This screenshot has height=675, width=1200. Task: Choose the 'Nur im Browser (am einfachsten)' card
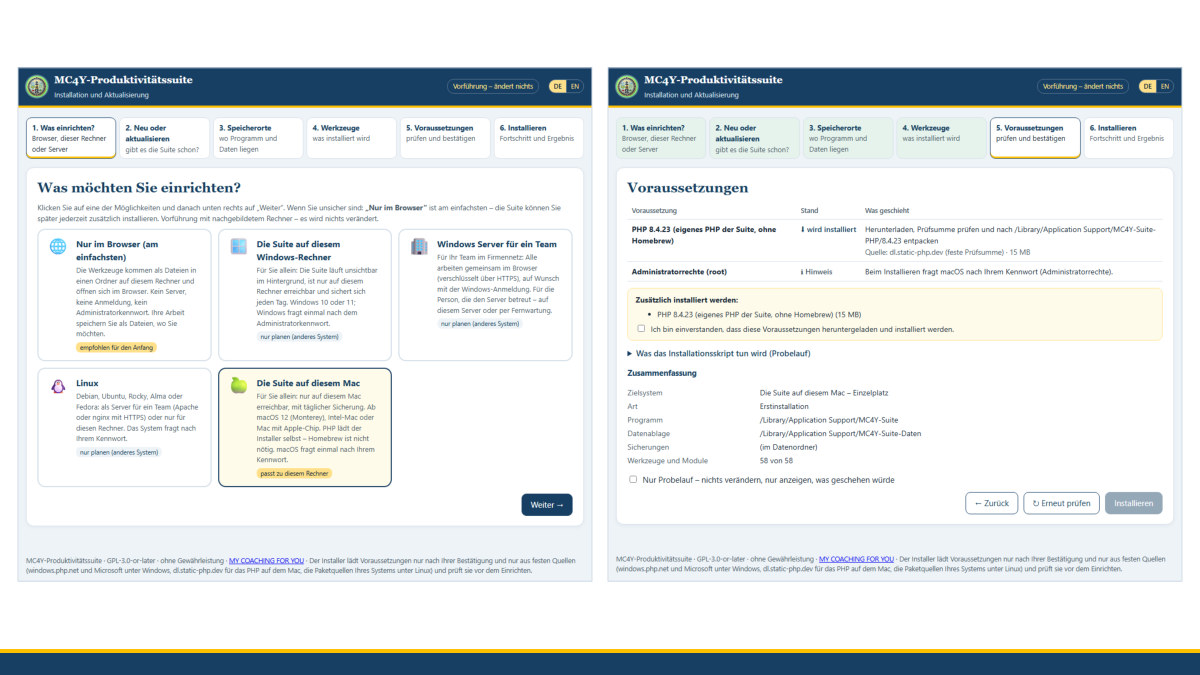point(125,295)
